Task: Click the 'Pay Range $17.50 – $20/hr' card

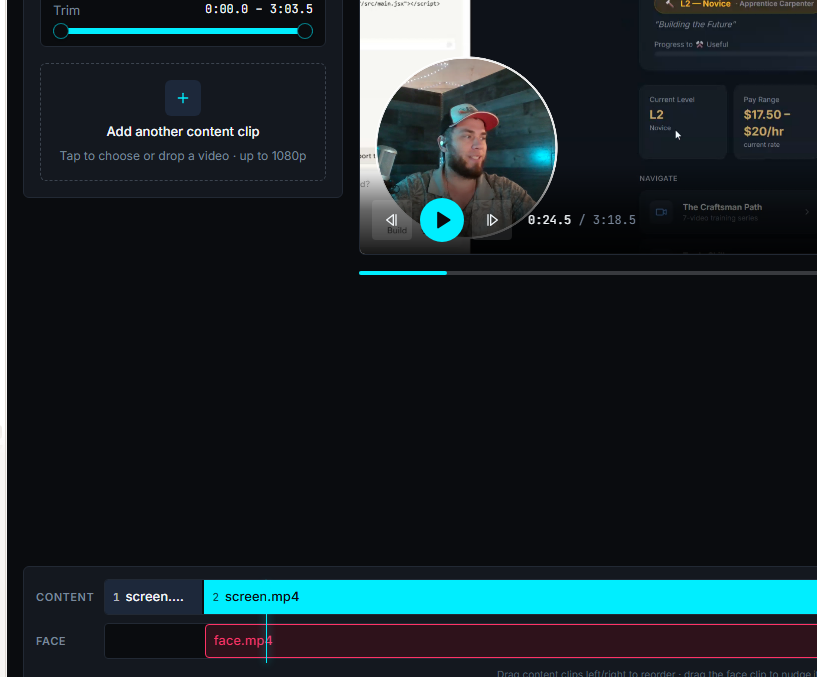Action: 775,122
